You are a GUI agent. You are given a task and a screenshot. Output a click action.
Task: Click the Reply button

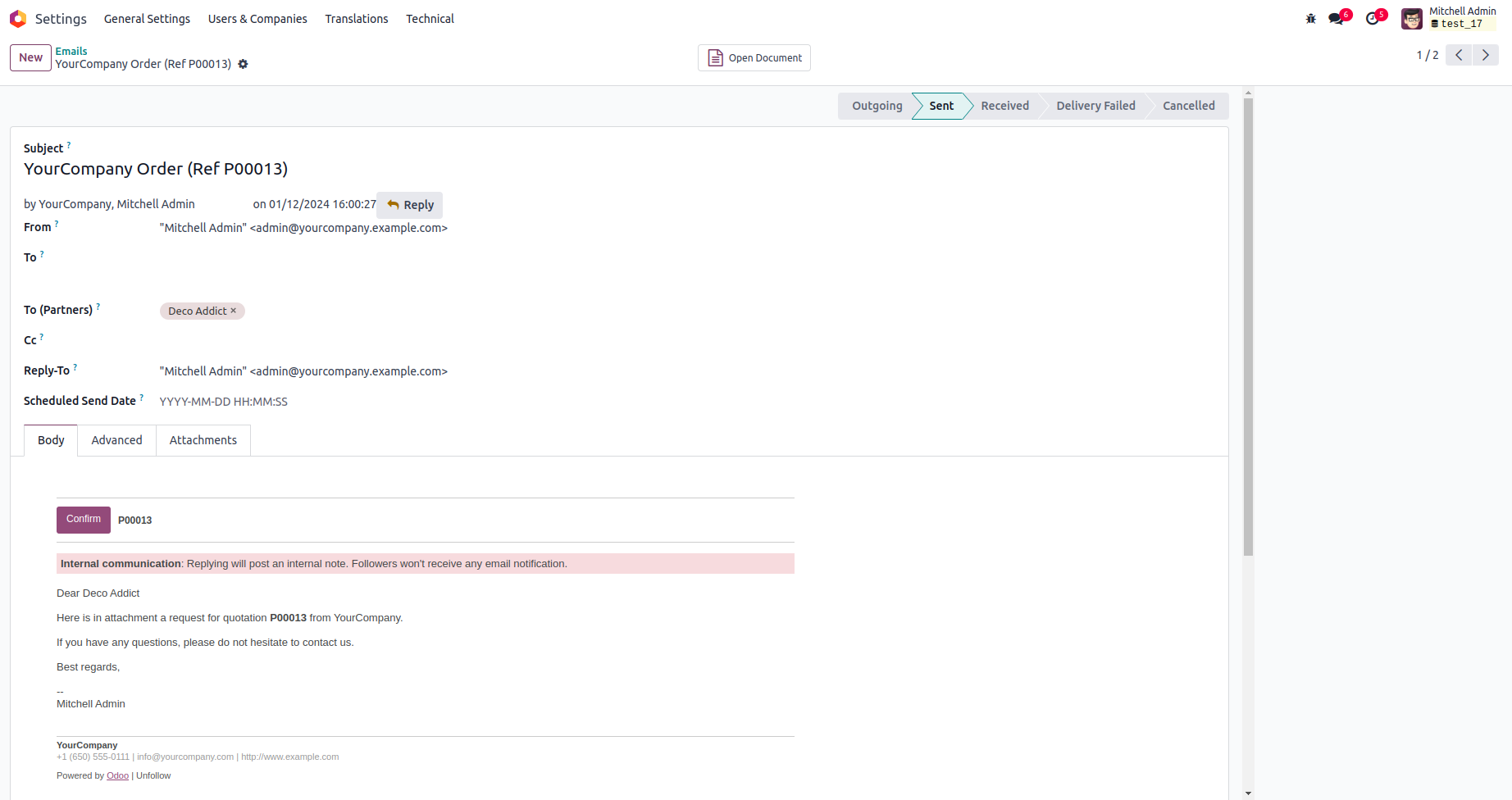[410, 205]
